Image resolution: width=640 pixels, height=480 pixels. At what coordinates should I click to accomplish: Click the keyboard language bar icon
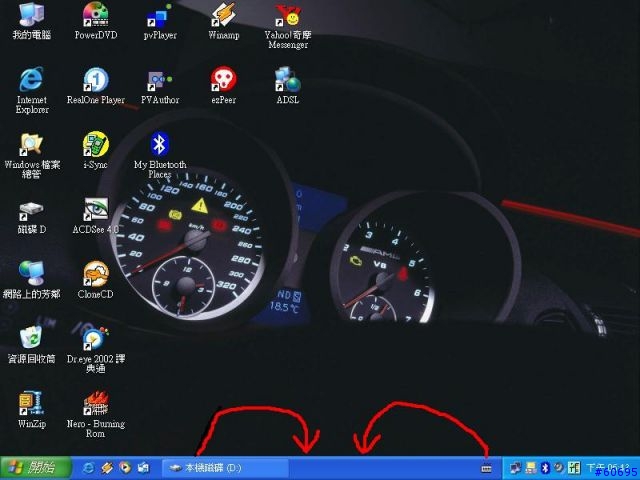pos(486,468)
